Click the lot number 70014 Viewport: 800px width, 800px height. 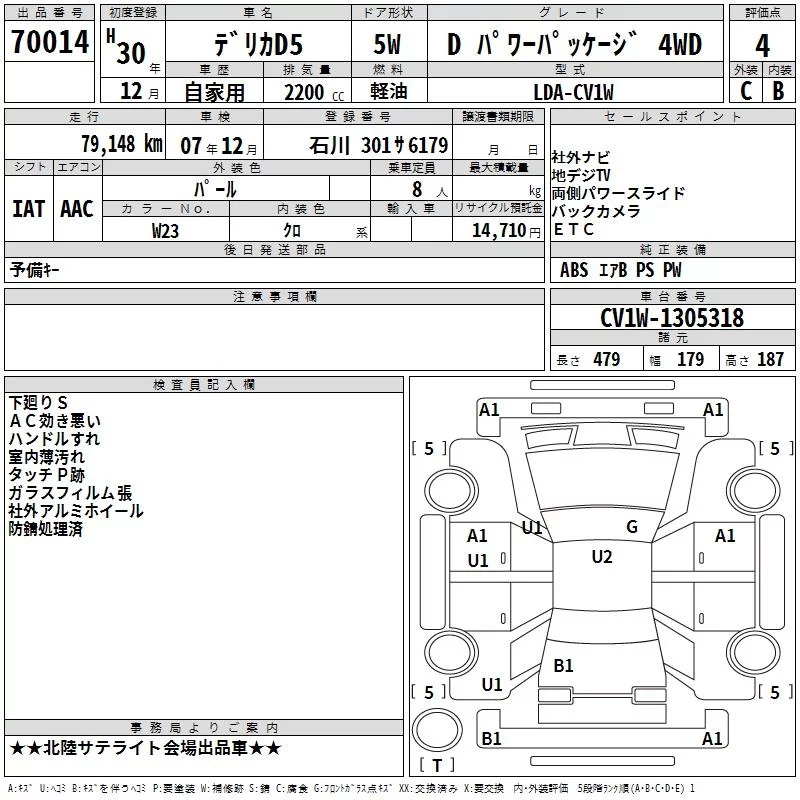[49, 41]
